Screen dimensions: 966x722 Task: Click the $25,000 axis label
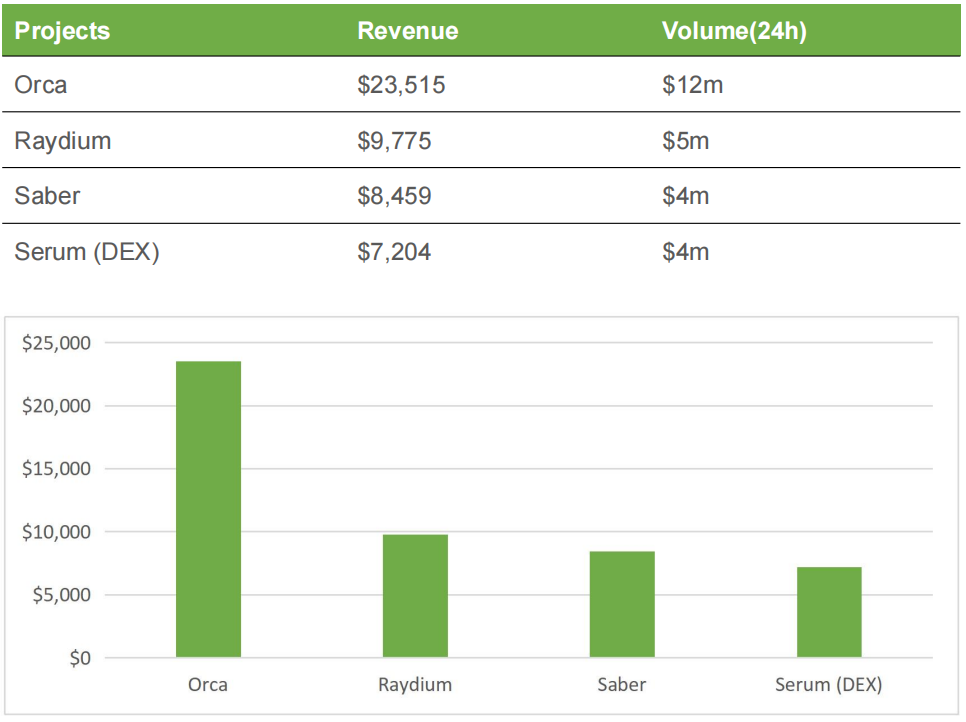tap(56, 343)
